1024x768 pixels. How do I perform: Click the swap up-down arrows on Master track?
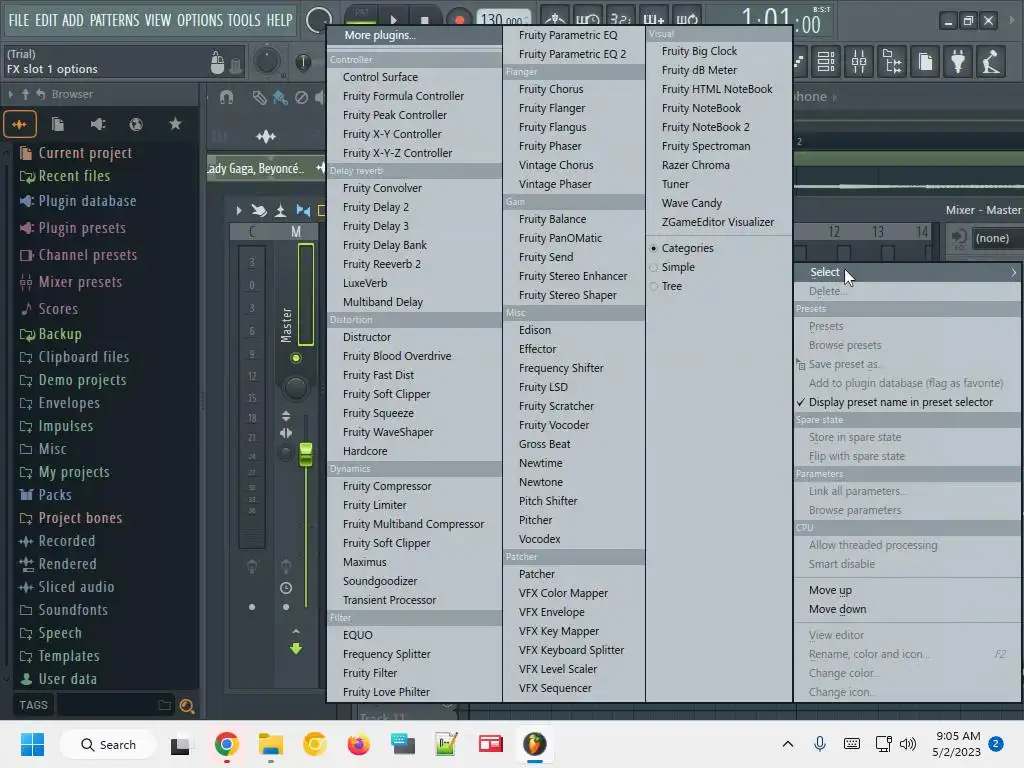[286, 415]
